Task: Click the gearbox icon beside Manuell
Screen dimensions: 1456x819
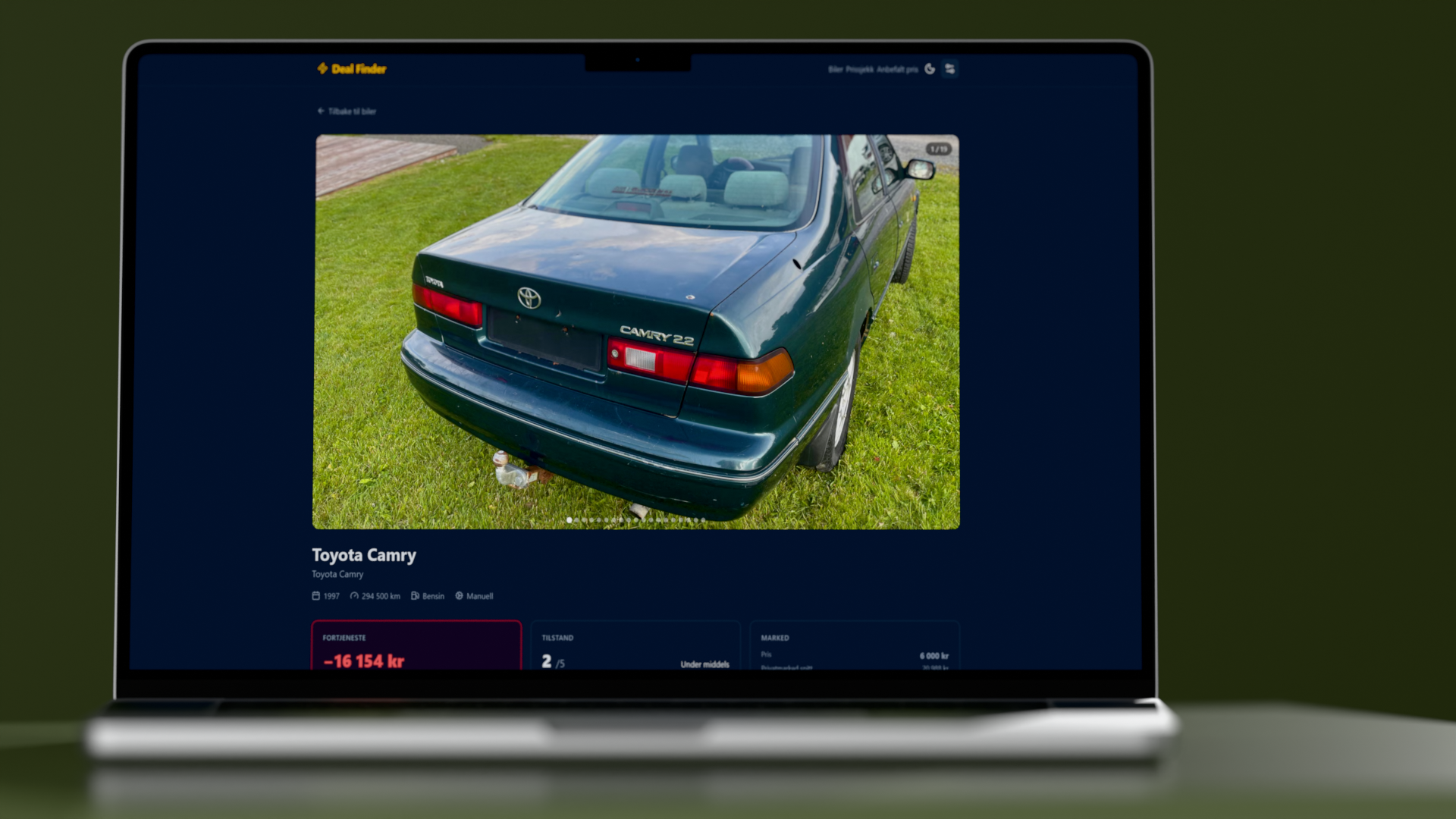Action: point(459,596)
